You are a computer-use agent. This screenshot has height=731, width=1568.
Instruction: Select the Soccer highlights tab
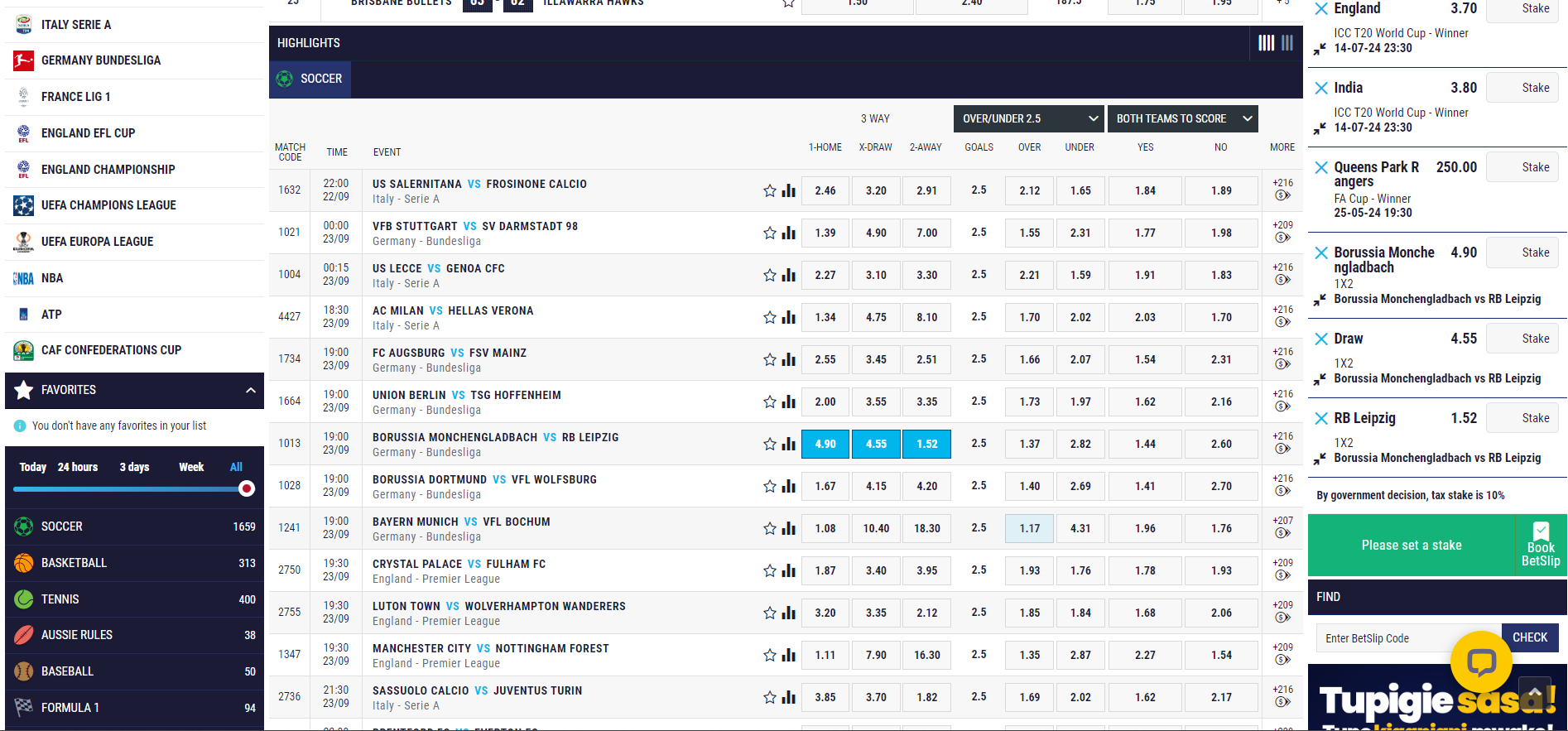coord(310,79)
